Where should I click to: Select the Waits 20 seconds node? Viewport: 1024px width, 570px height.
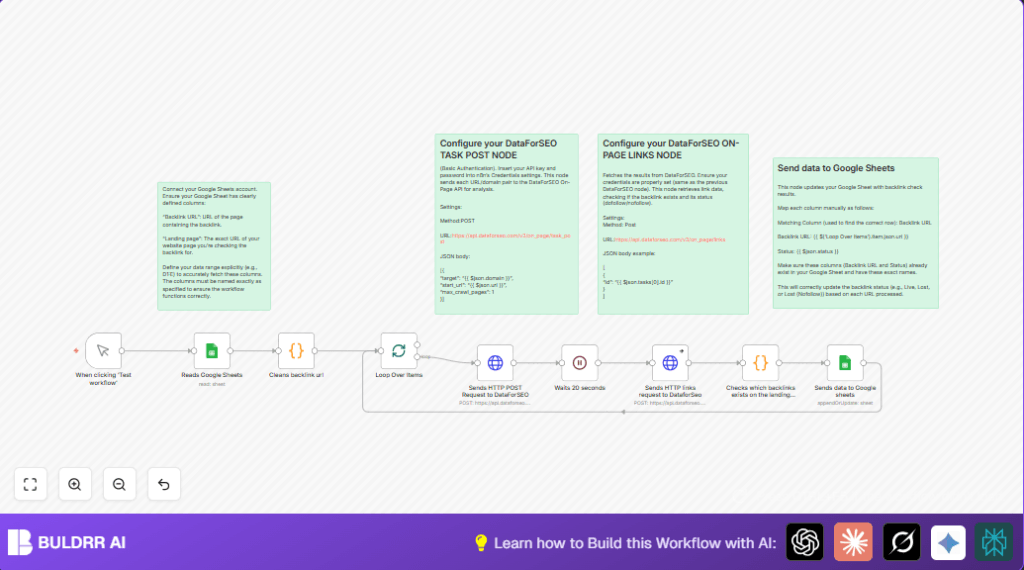tap(579, 363)
